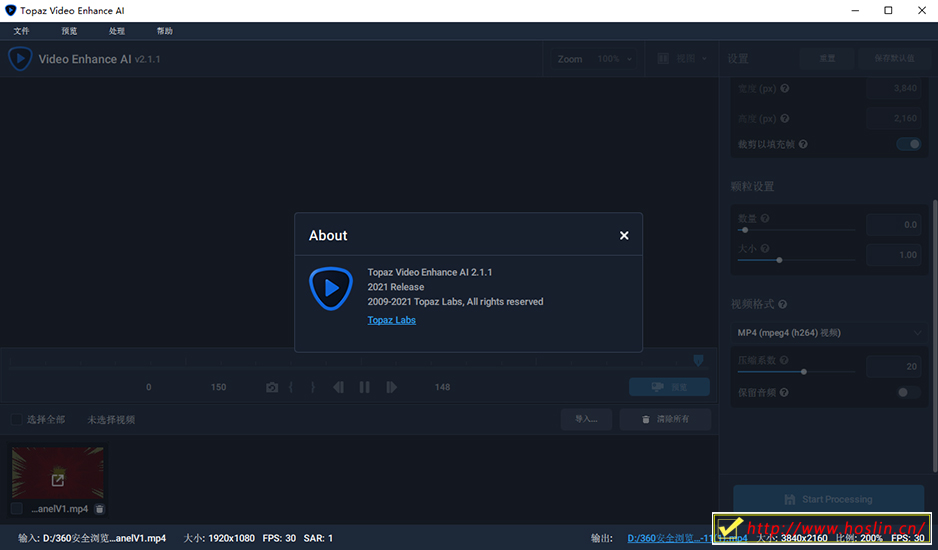Screen dimensions: 938x550
Task: Minimize the Topaz Video Enhance AI window
Action: [855, 10]
